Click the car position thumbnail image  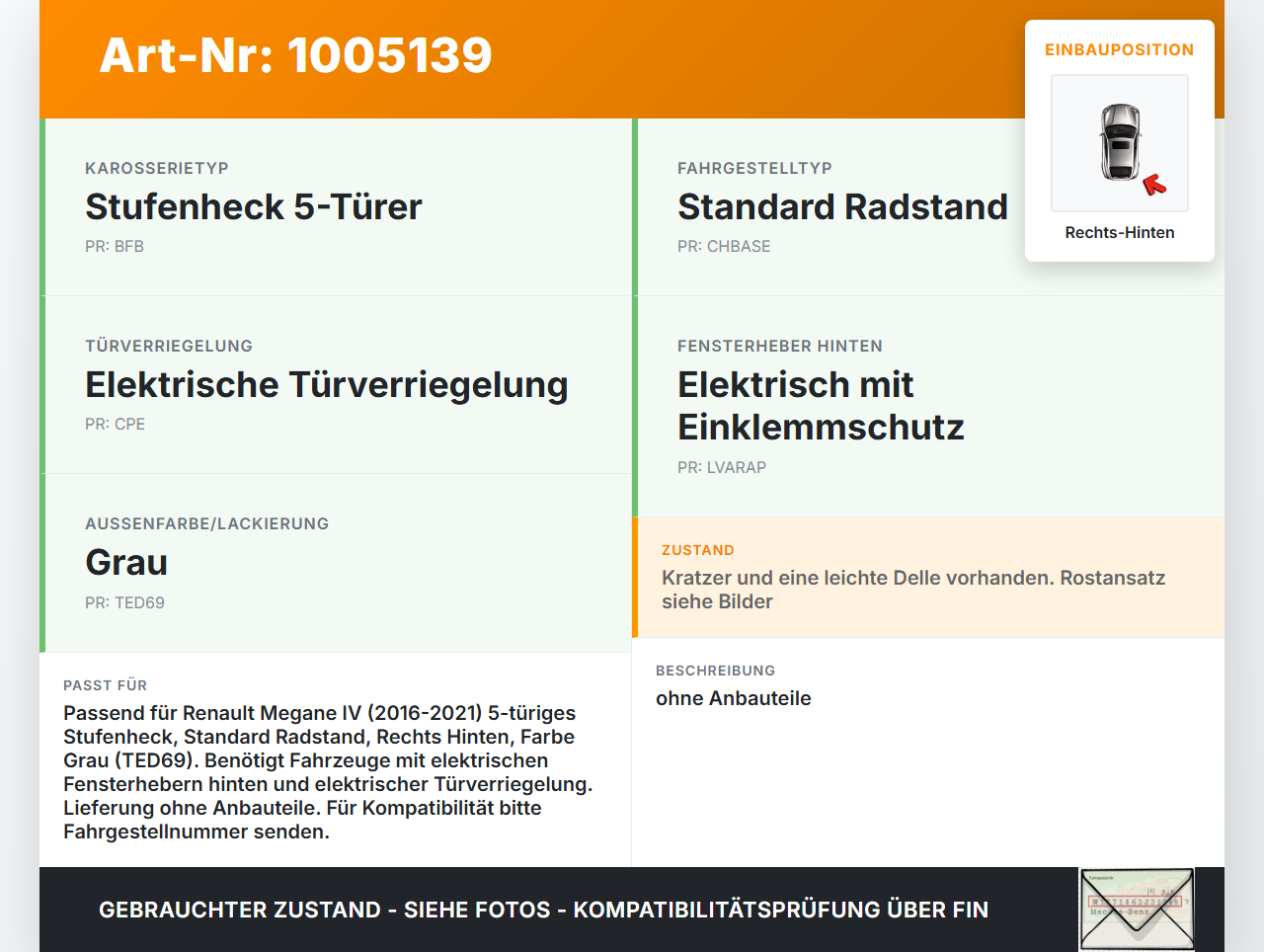click(x=1120, y=143)
